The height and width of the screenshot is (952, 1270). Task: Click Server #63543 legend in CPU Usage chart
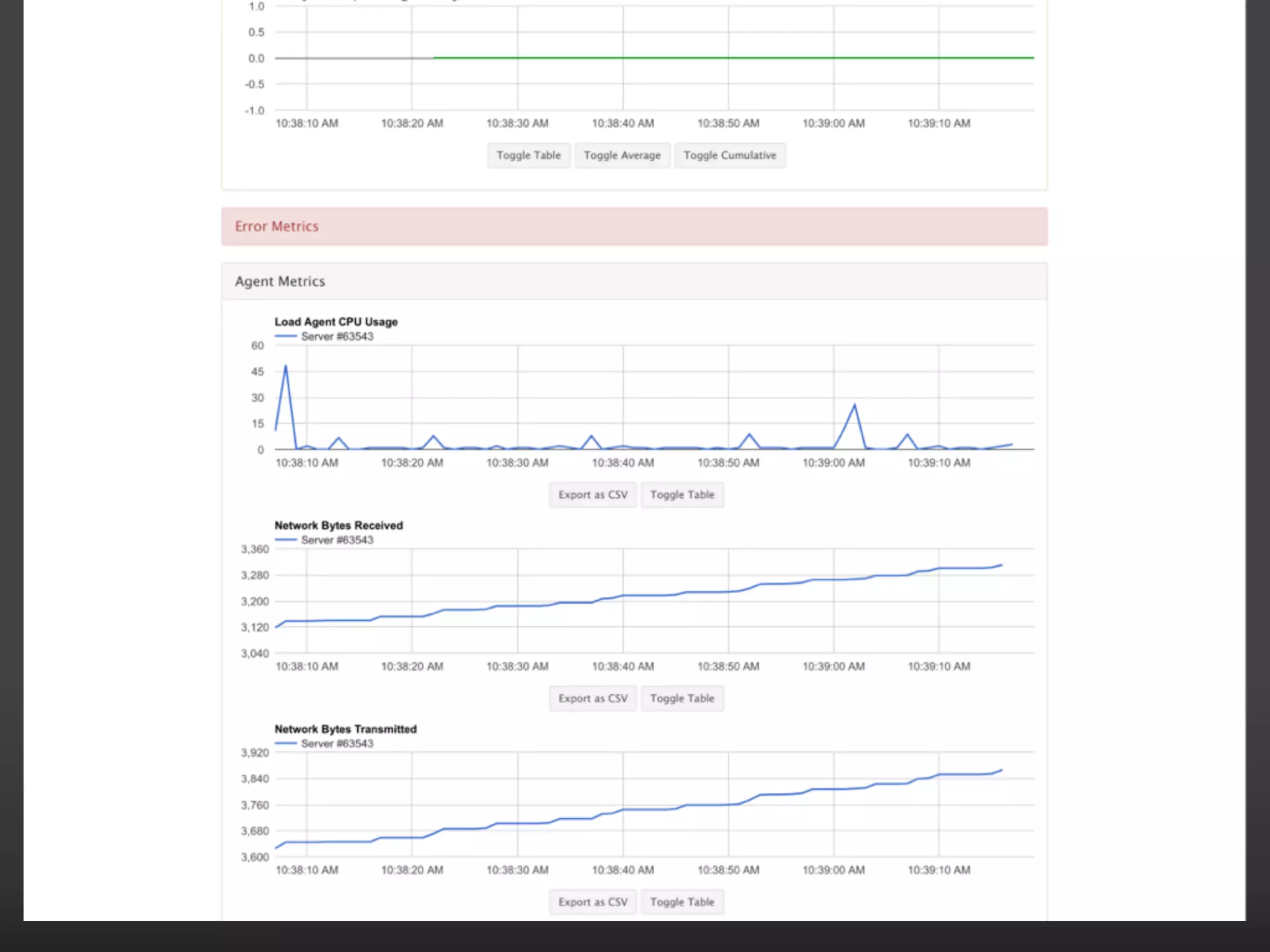[x=337, y=337]
